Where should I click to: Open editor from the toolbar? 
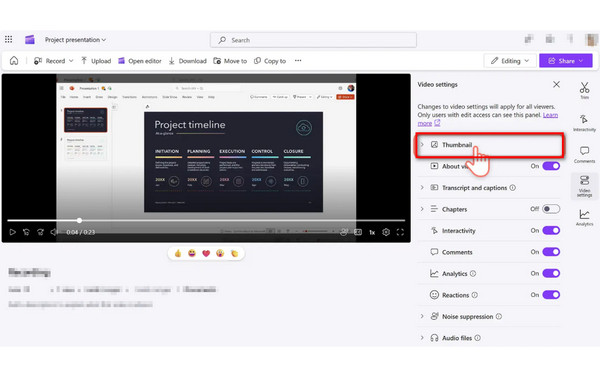pyautogui.click(x=140, y=61)
